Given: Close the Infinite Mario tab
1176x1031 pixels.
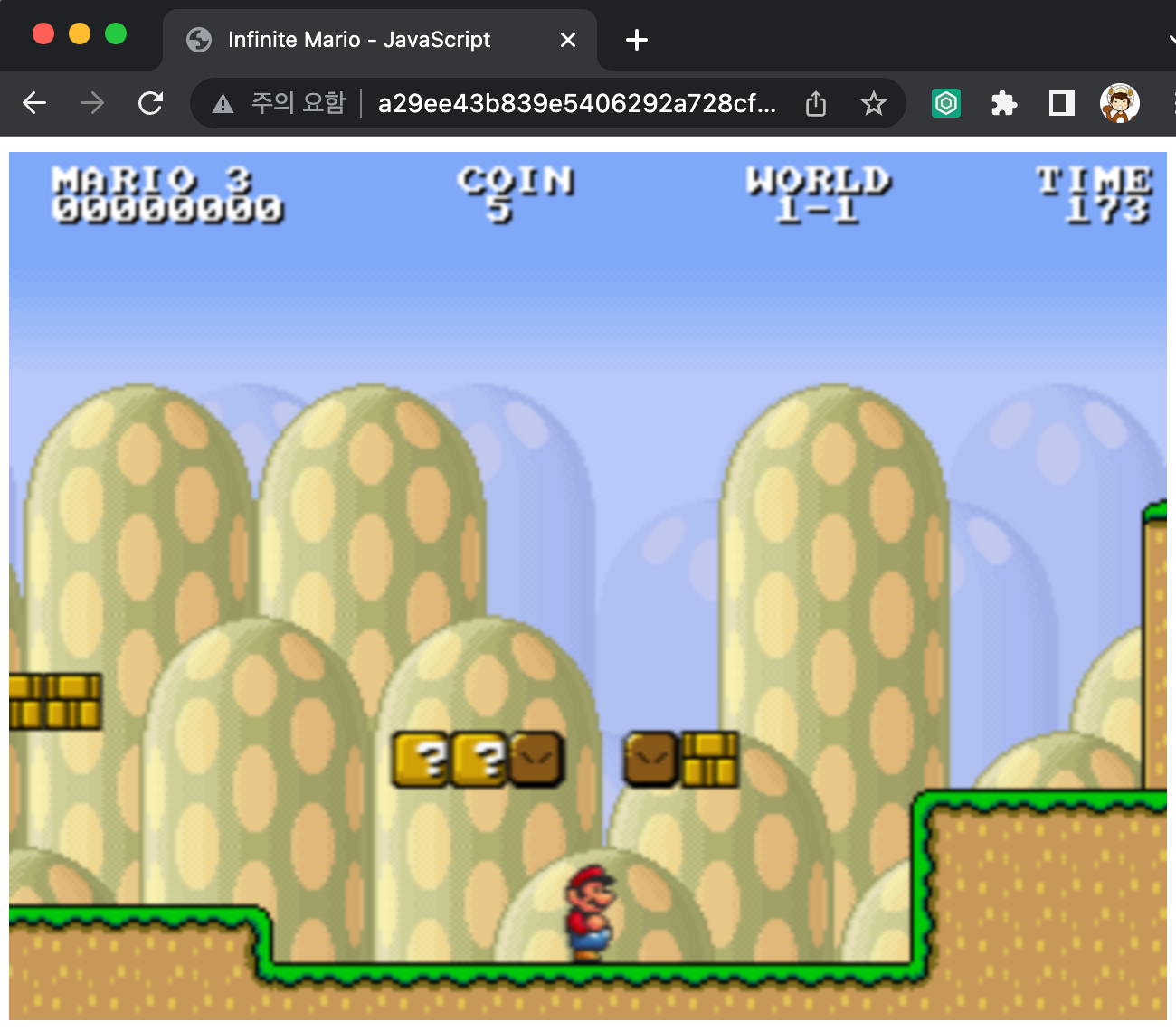Looking at the screenshot, I should pos(568,40).
